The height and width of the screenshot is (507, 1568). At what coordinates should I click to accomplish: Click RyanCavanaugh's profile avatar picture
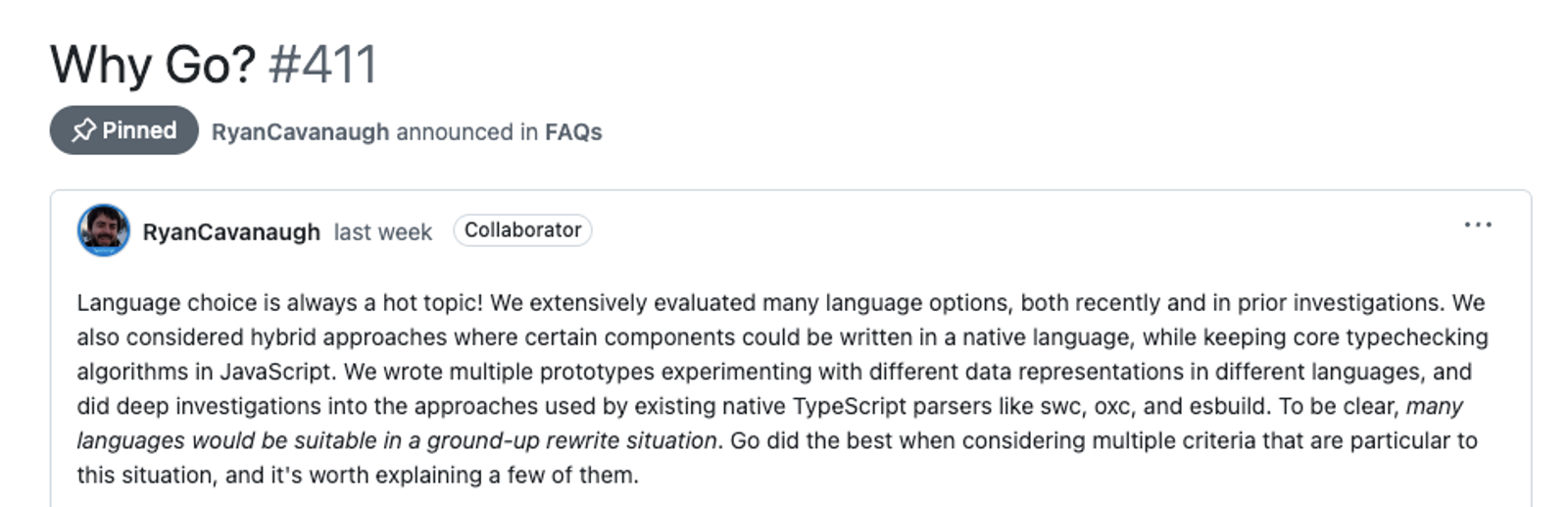coord(103,229)
